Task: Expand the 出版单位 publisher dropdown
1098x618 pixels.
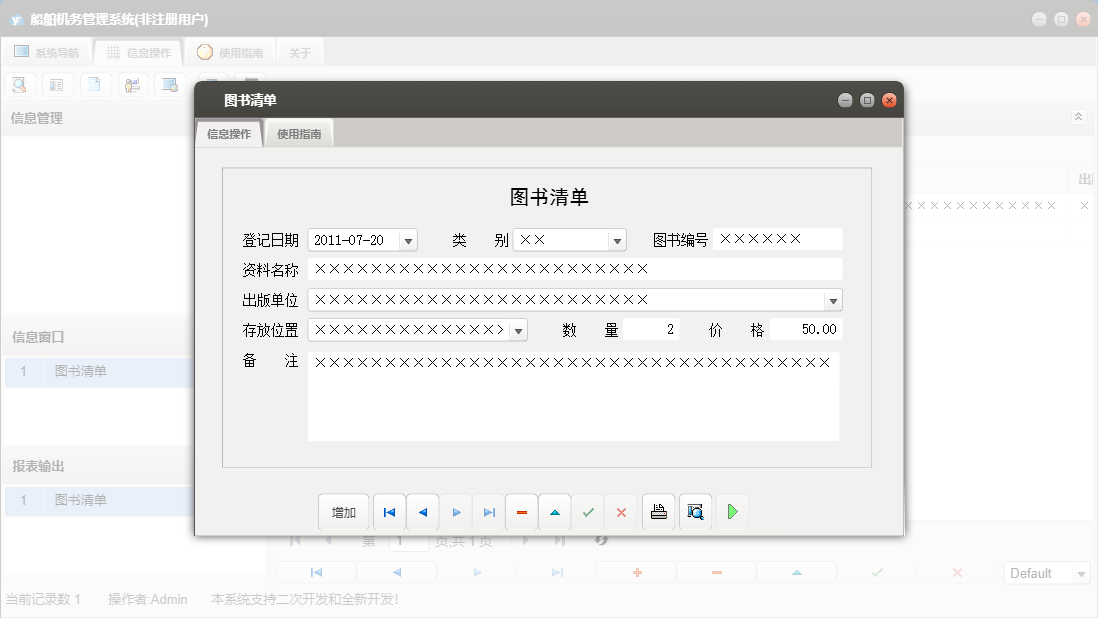Action: (831, 299)
